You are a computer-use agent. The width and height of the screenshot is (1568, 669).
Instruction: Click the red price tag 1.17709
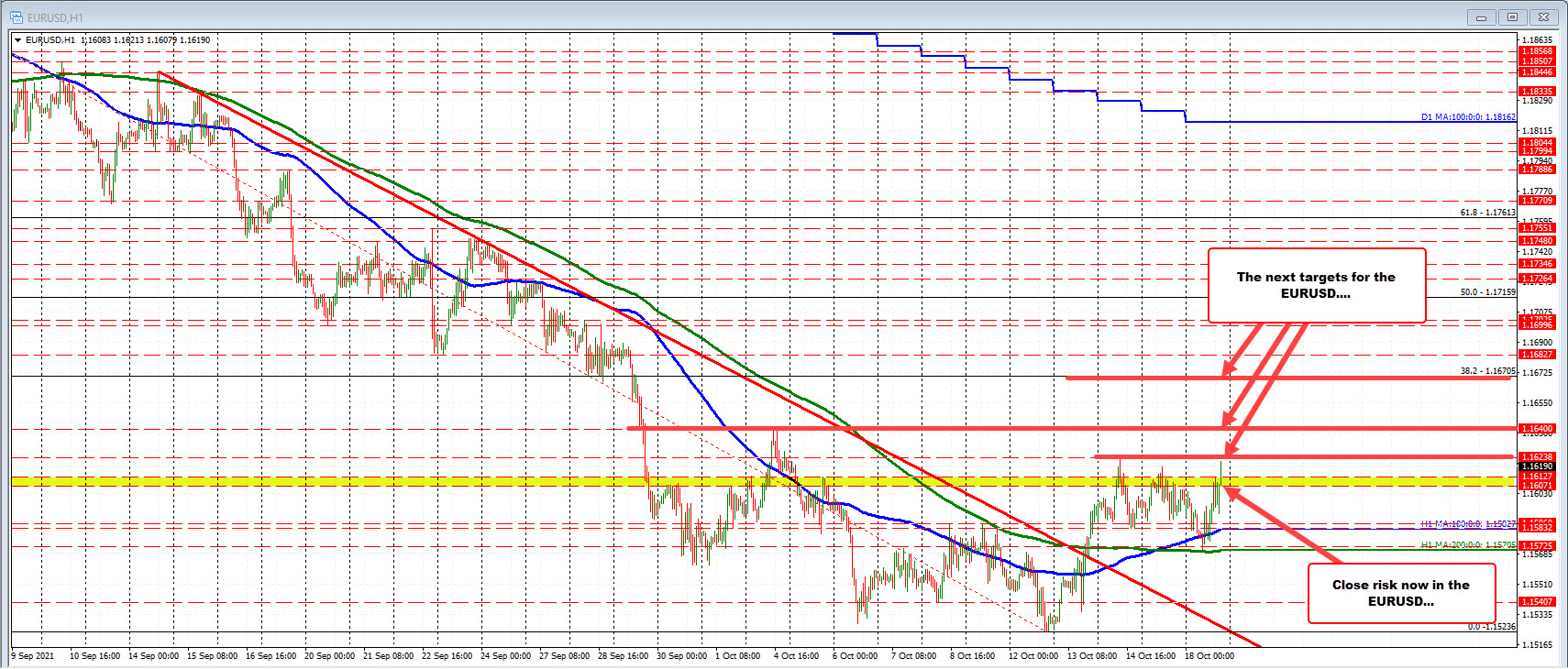tap(1537, 201)
